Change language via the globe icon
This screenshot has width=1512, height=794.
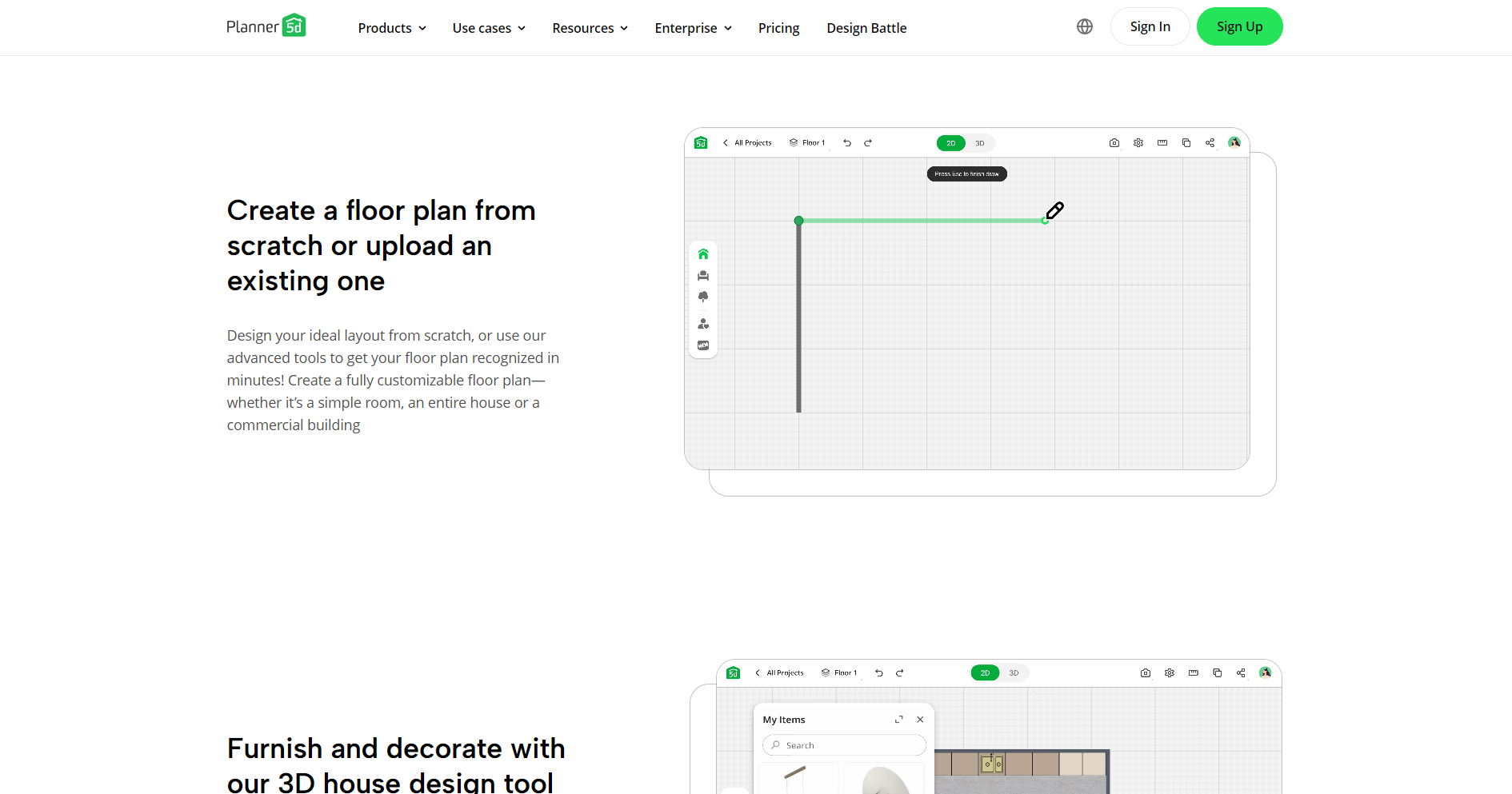point(1084,26)
